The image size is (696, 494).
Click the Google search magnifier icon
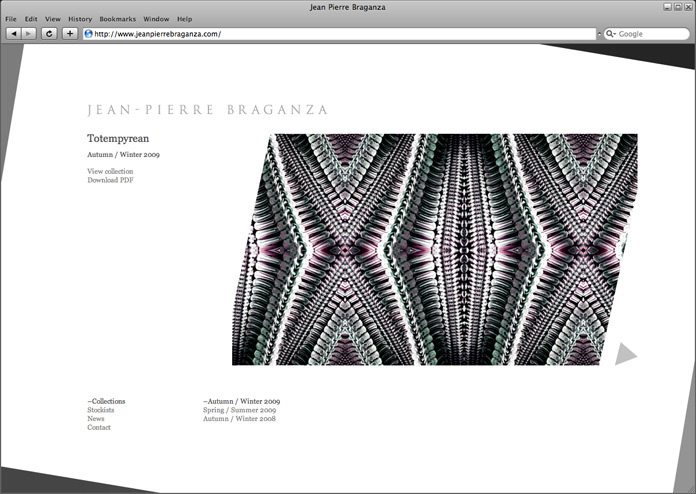[x=610, y=34]
